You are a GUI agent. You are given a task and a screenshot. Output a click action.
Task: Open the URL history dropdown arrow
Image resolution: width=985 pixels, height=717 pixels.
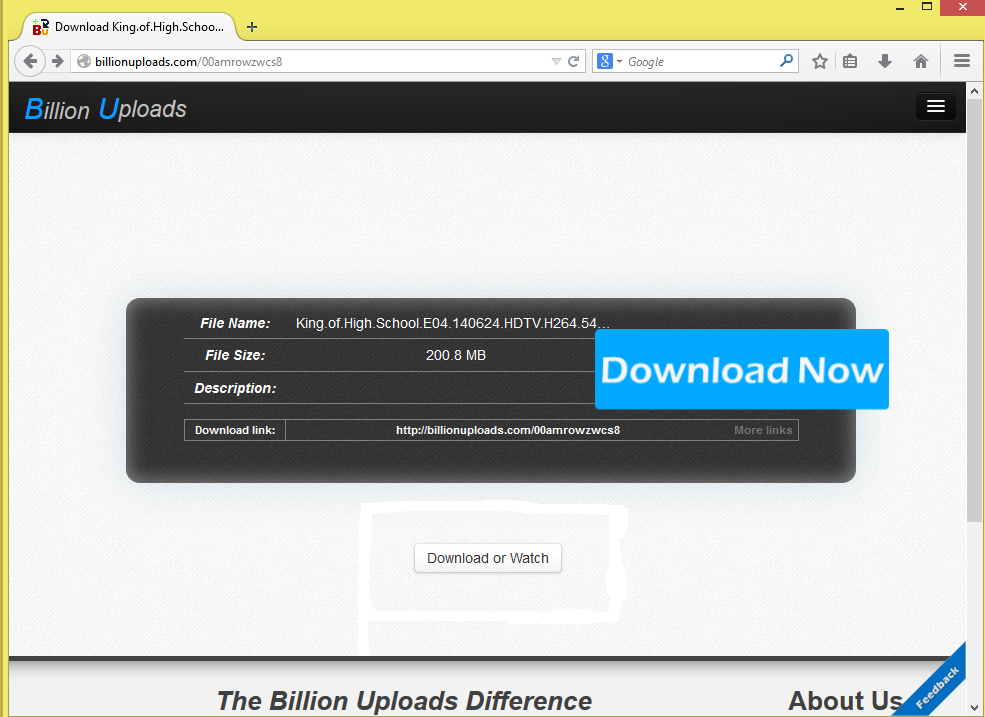(x=556, y=62)
